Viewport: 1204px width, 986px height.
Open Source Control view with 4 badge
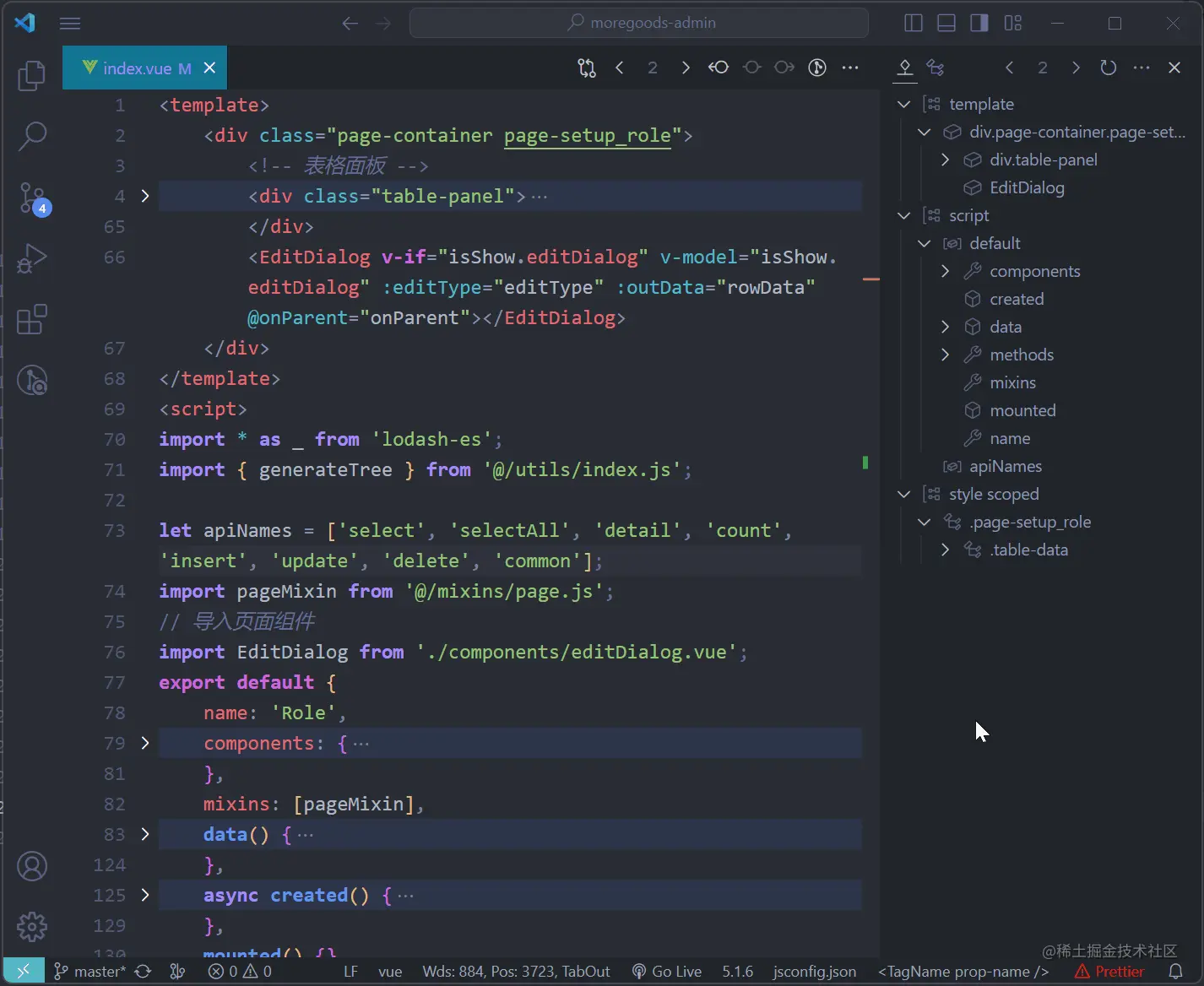pos(34,199)
